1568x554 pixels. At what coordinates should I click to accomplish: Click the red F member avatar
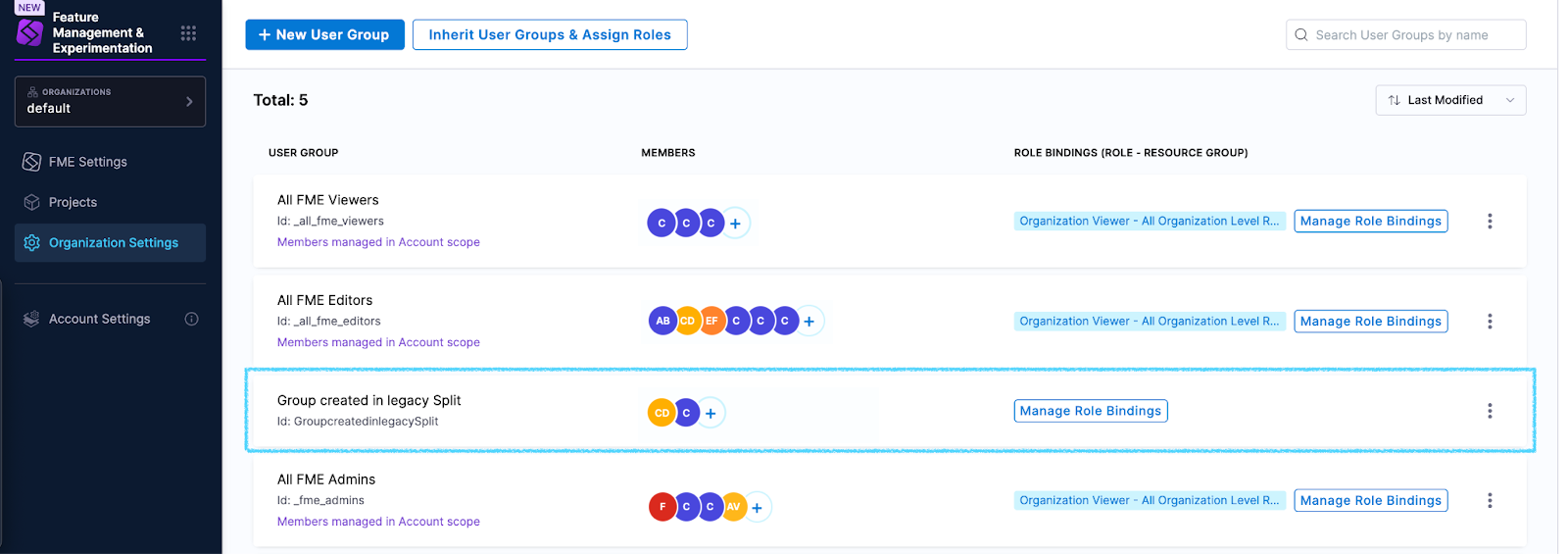(662, 507)
